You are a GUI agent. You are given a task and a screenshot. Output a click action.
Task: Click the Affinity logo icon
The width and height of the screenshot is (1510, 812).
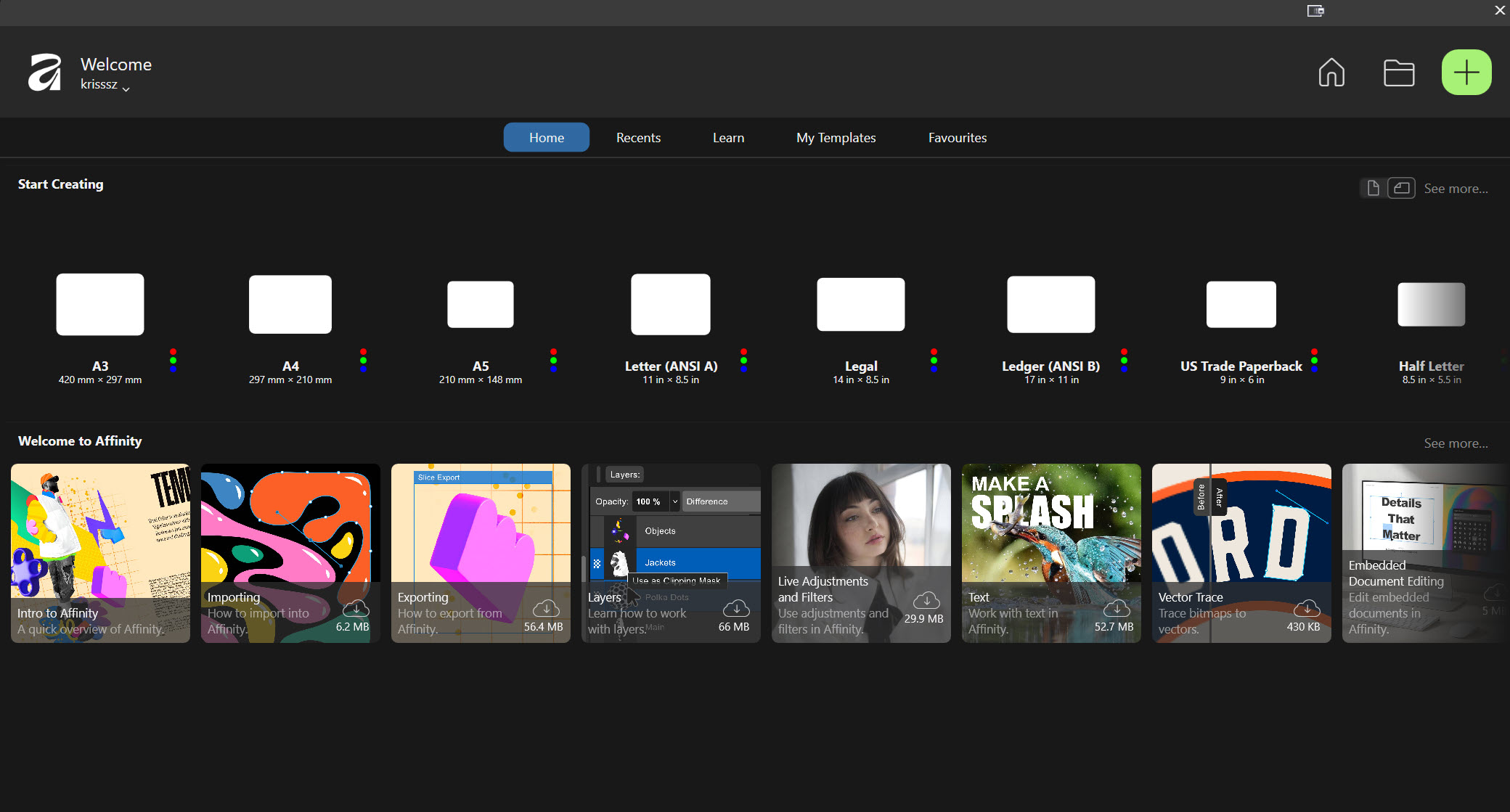click(44, 73)
